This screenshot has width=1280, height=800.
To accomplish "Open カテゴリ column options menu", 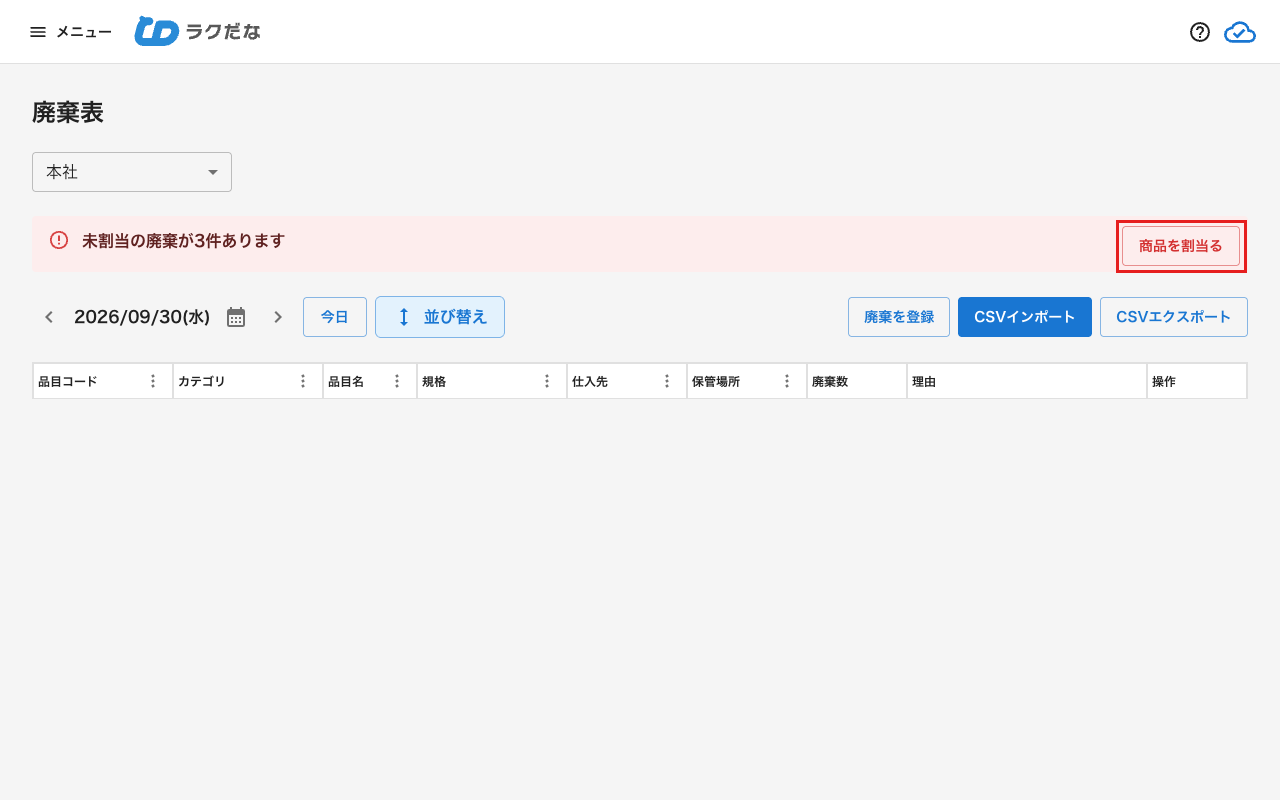I will click(303, 381).
